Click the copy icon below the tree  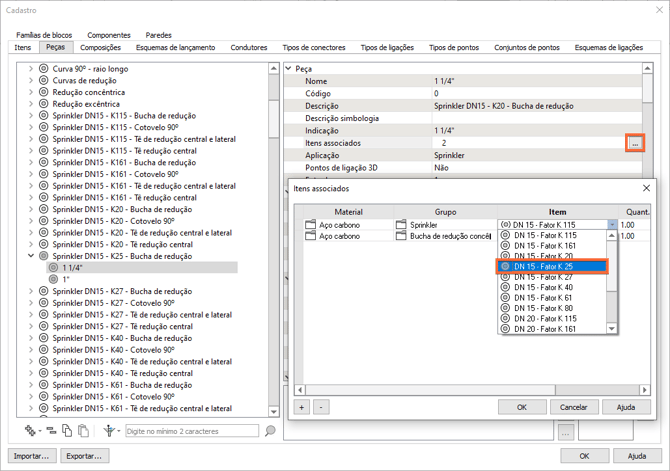point(67,431)
